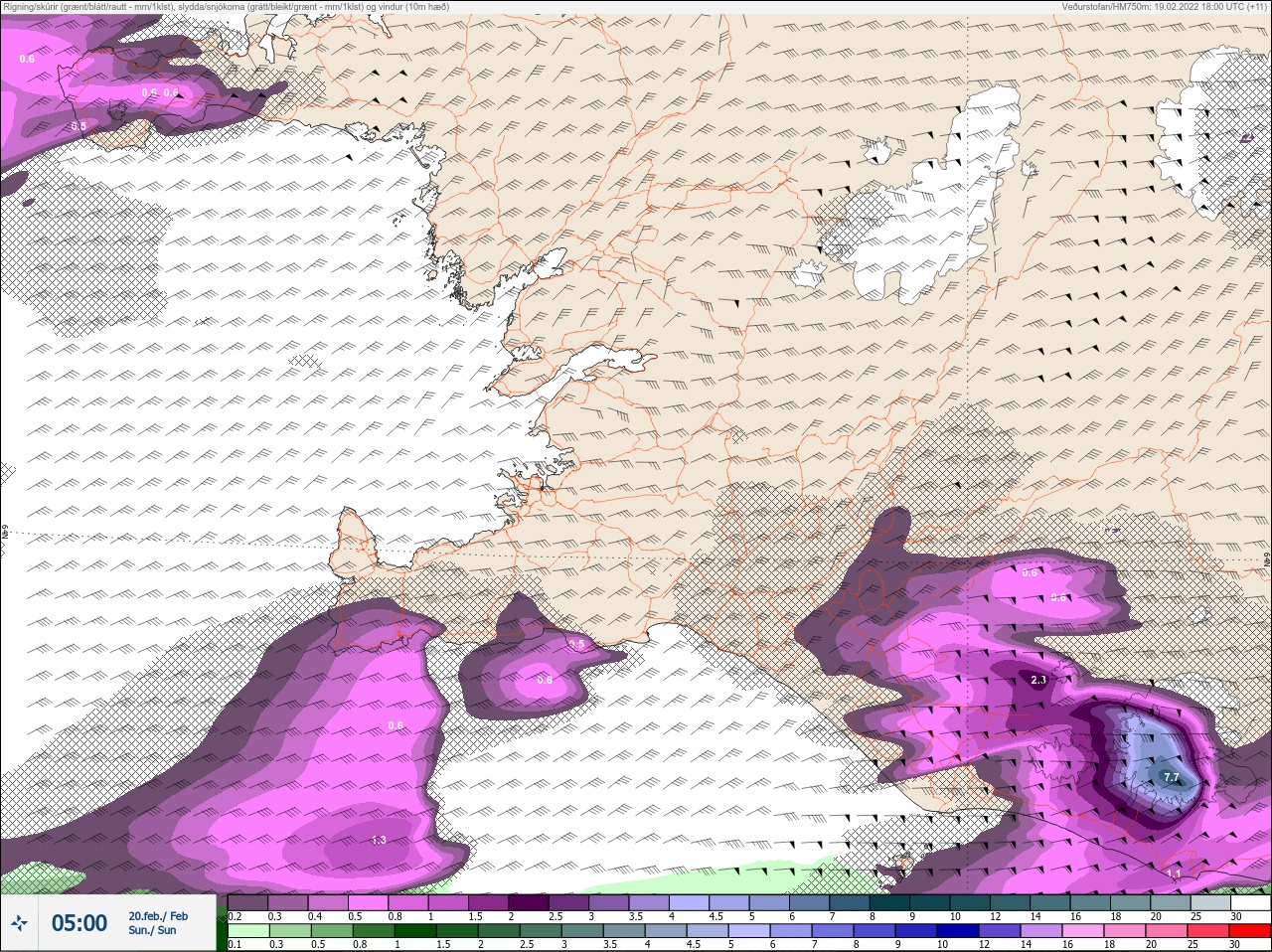This screenshot has width=1272, height=952.
Task: Click the '4.5' label on the lower legend
Action: [695, 944]
